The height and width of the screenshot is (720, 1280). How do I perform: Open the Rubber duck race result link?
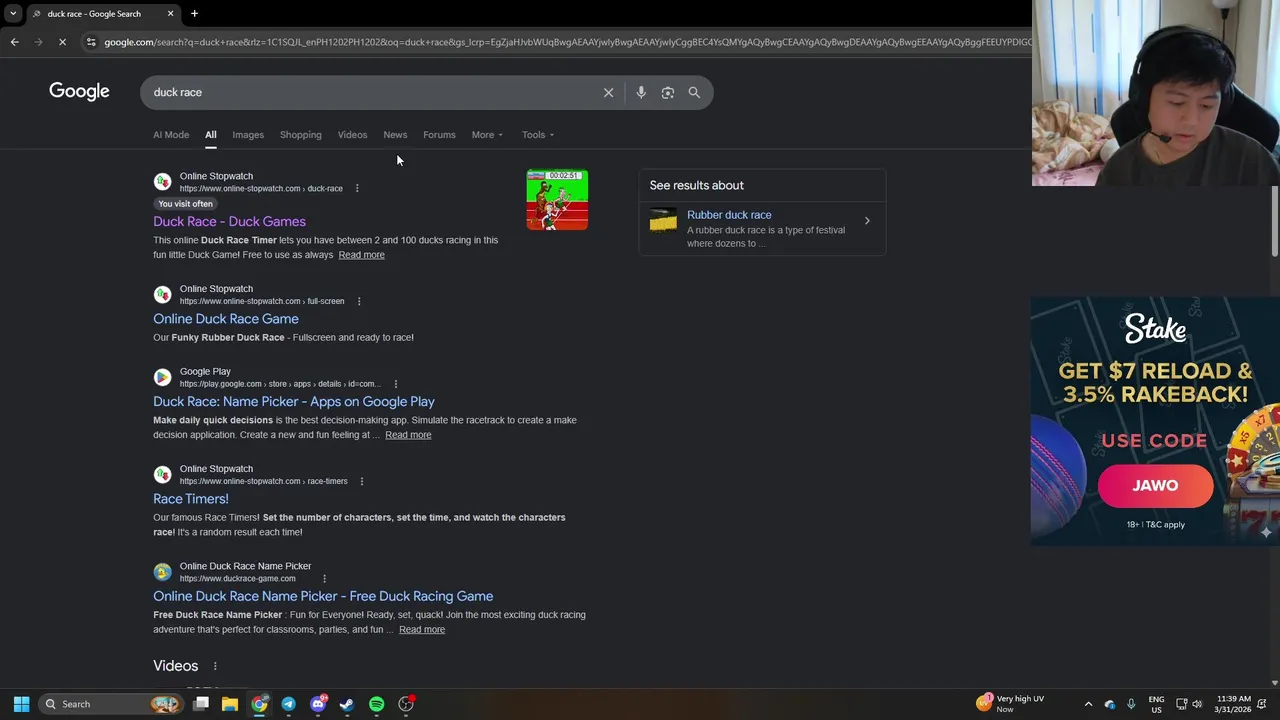[x=729, y=215]
